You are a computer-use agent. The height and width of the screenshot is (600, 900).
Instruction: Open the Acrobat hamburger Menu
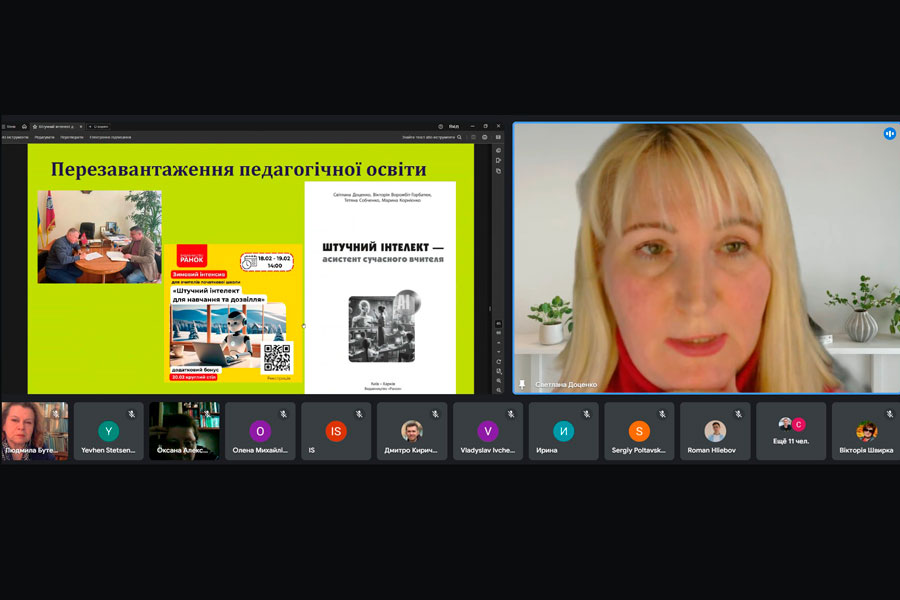9,126
